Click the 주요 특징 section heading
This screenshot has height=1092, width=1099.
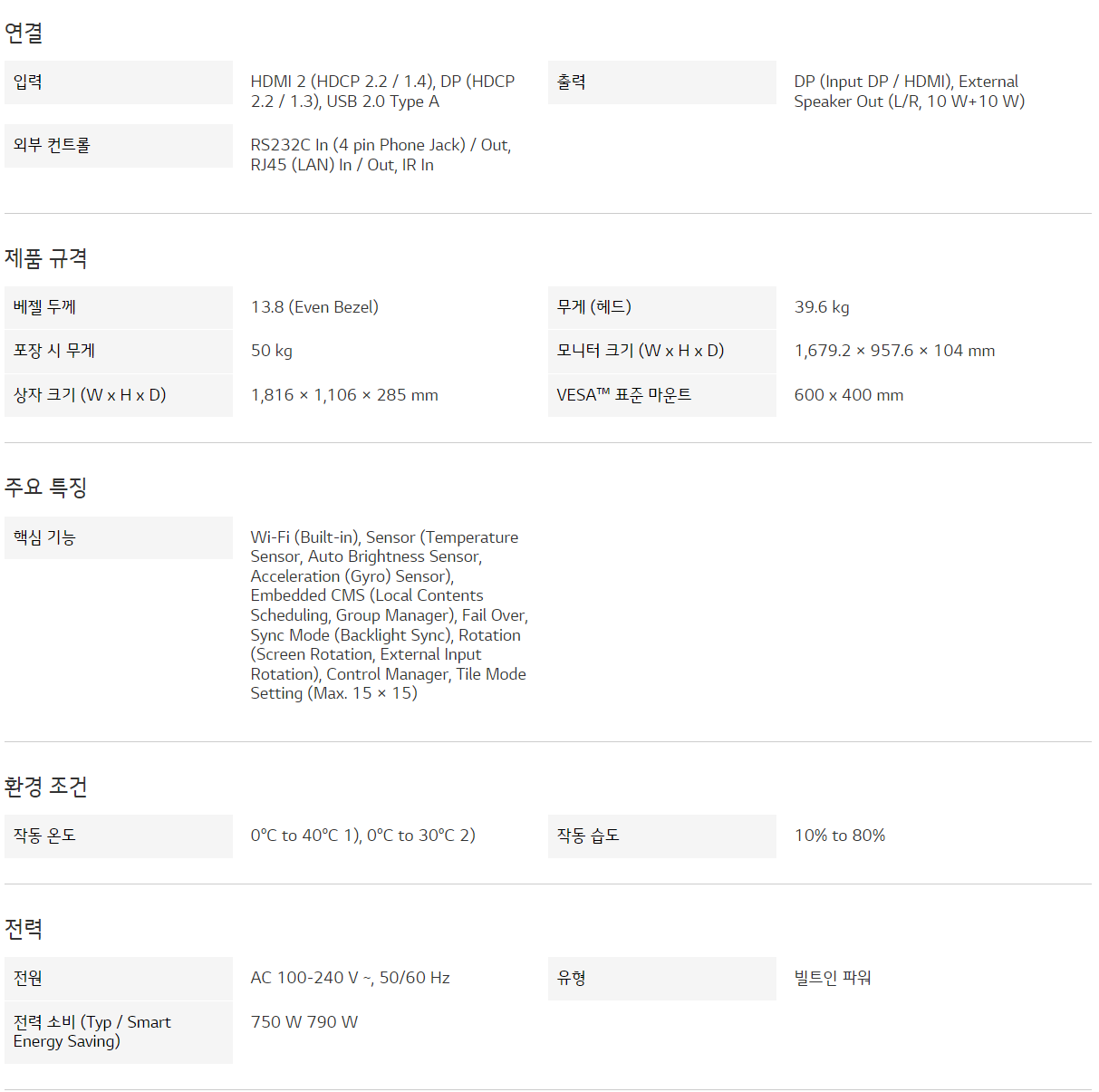[x=46, y=488]
